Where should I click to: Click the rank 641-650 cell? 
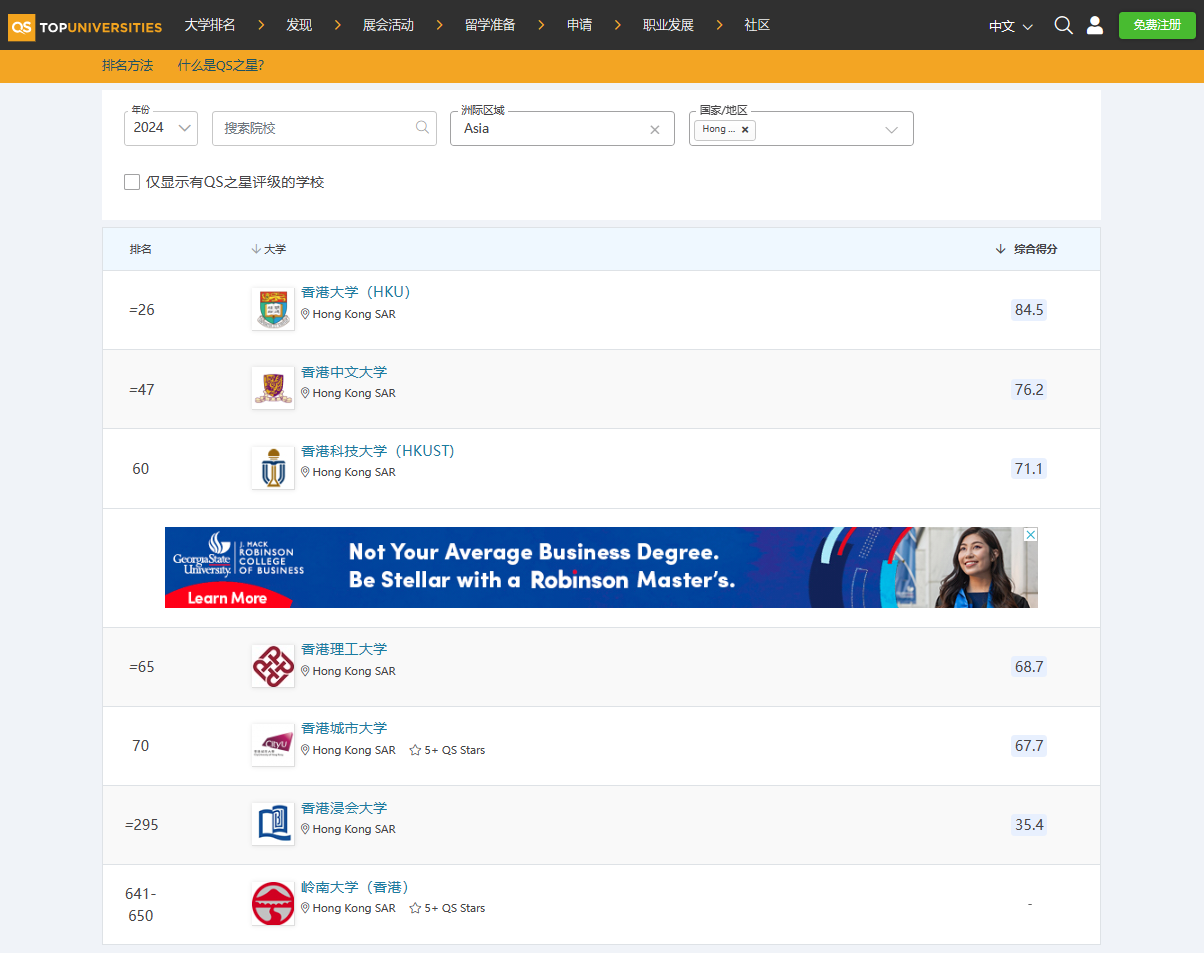(x=141, y=904)
